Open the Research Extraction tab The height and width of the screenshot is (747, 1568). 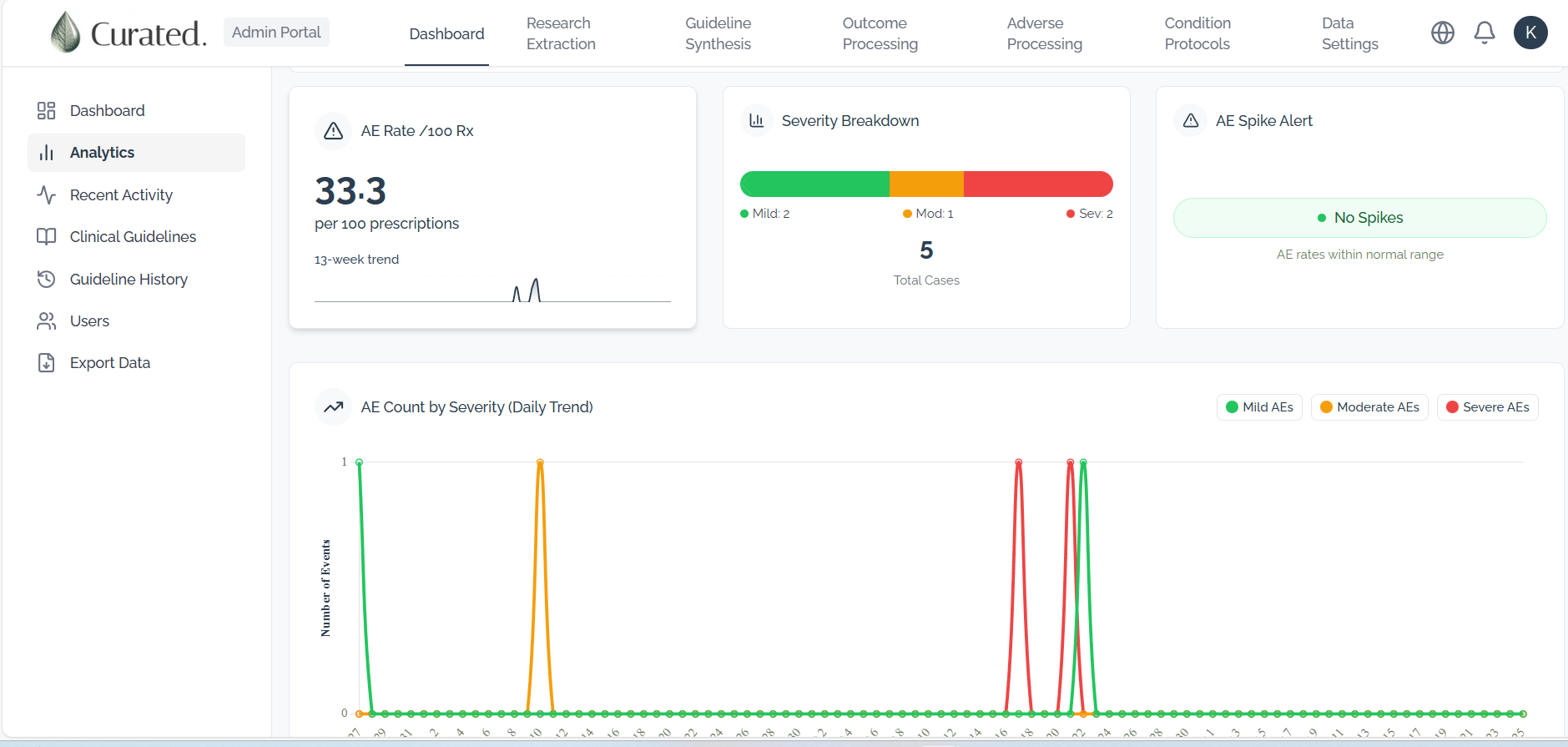(x=561, y=33)
